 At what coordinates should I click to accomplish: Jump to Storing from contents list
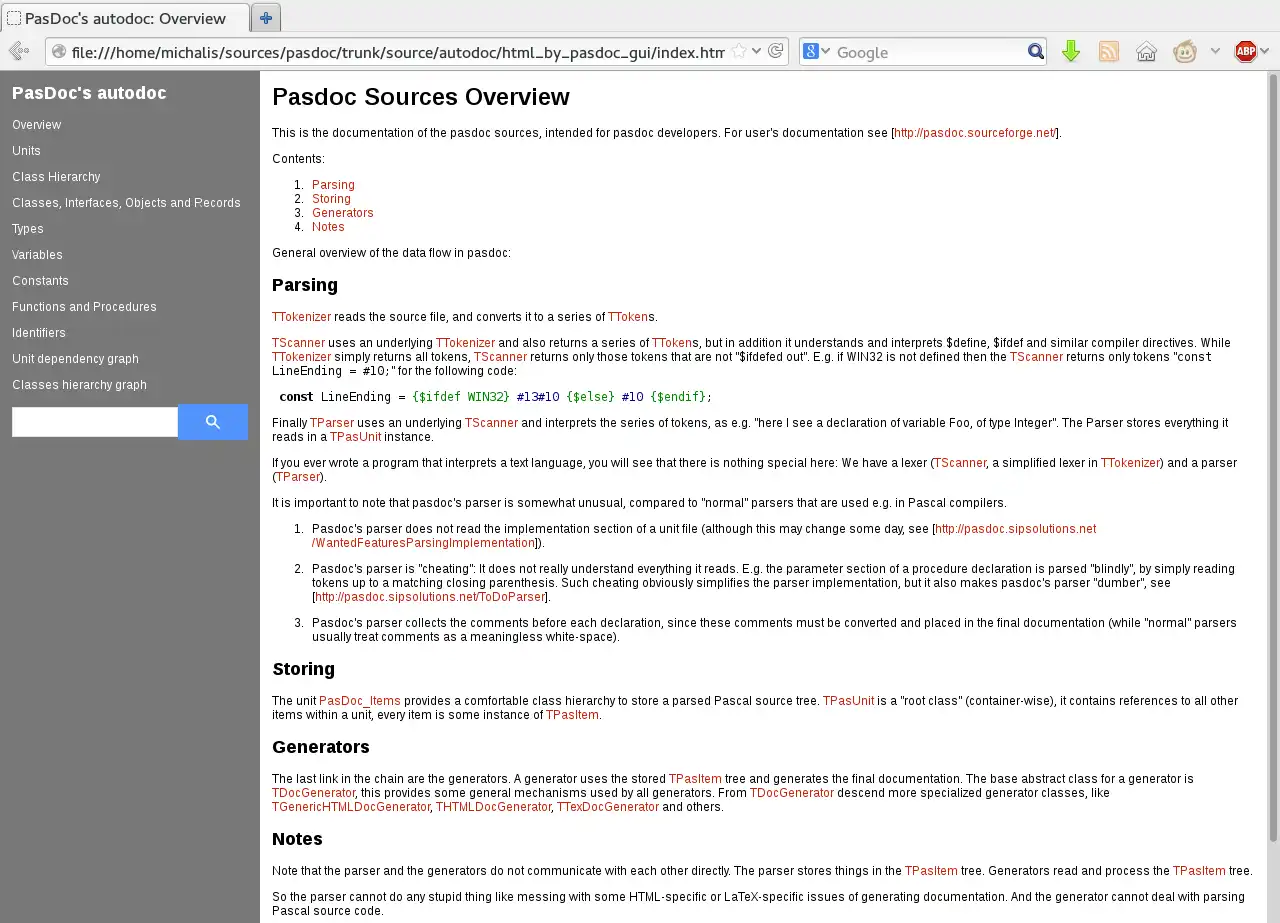coord(331,199)
